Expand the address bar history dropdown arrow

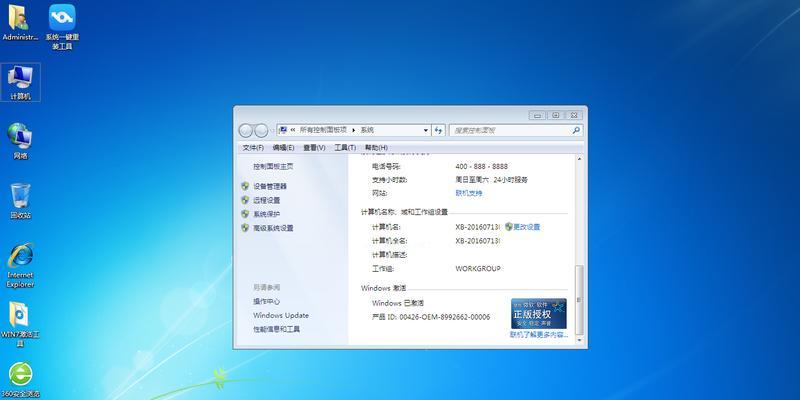point(424,130)
